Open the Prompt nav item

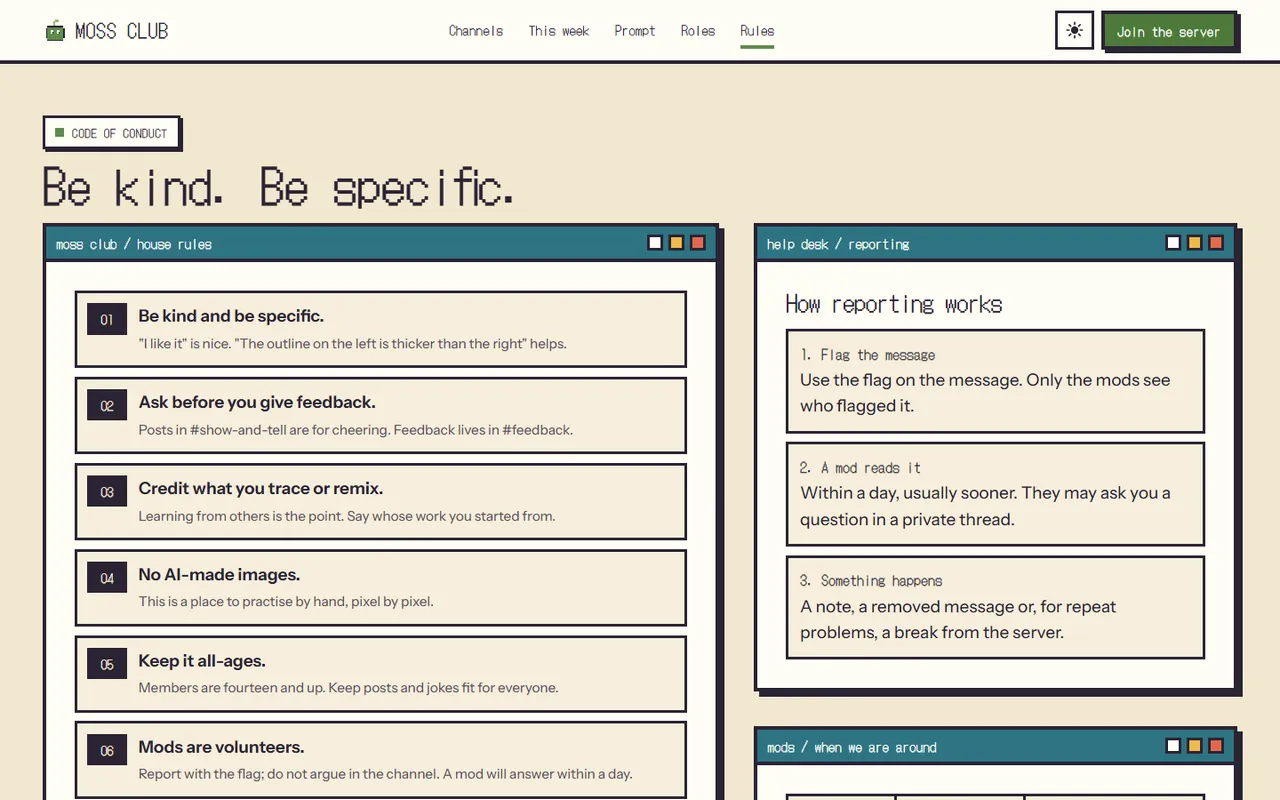(x=635, y=31)
